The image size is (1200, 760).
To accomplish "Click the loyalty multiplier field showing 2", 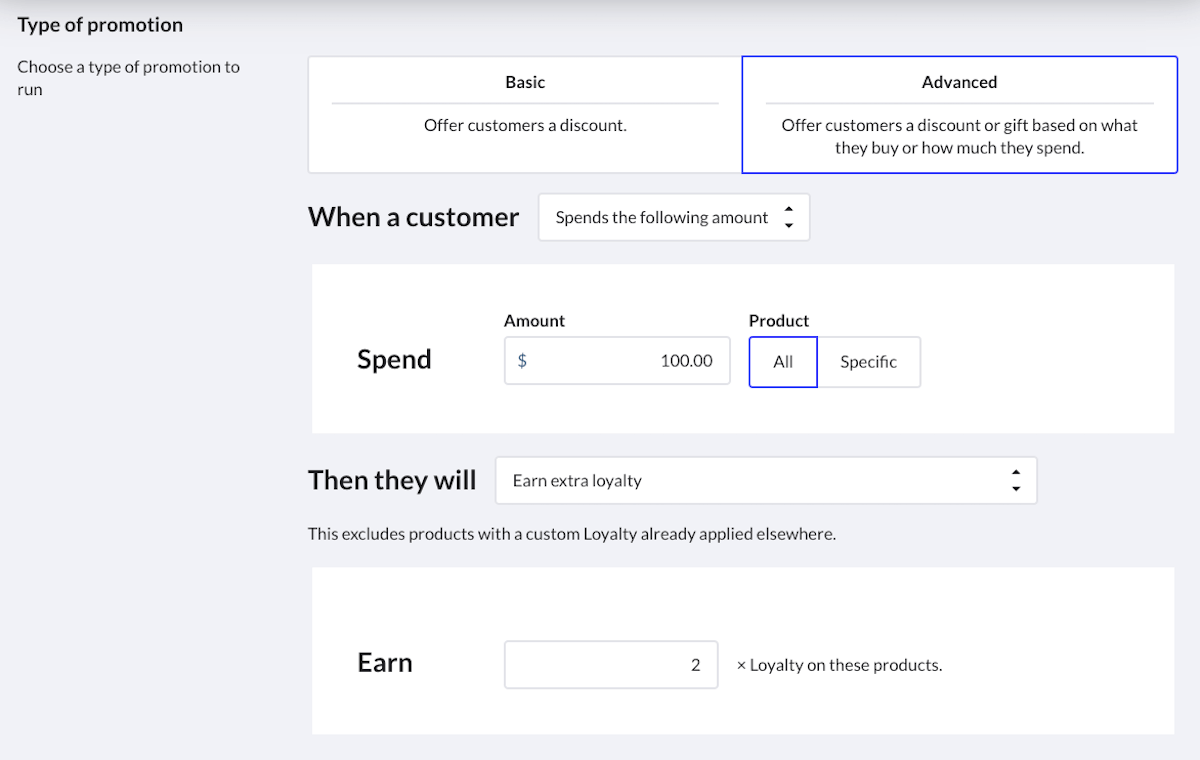I will click(x=611, y=665).
